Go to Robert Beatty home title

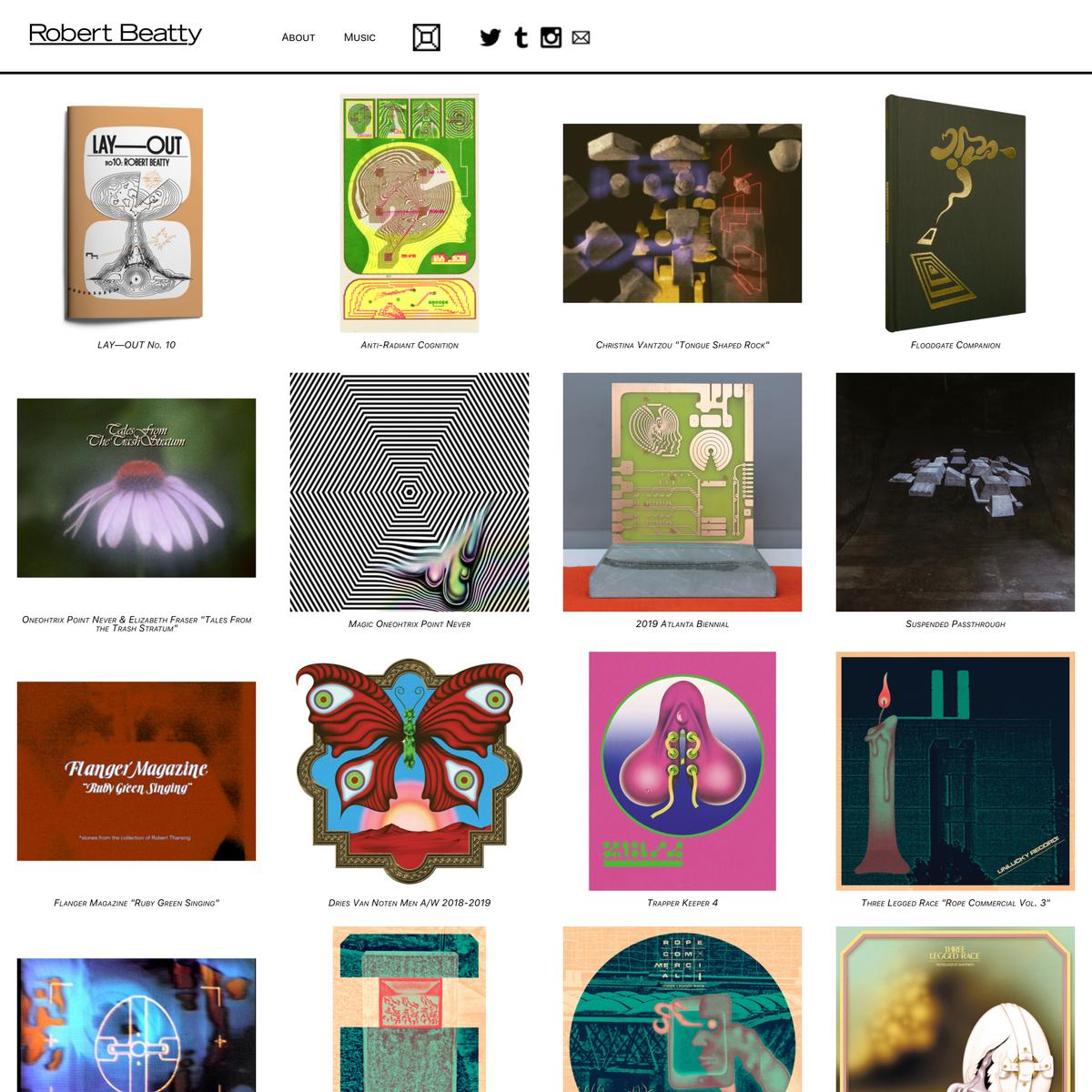coord(116,34)
